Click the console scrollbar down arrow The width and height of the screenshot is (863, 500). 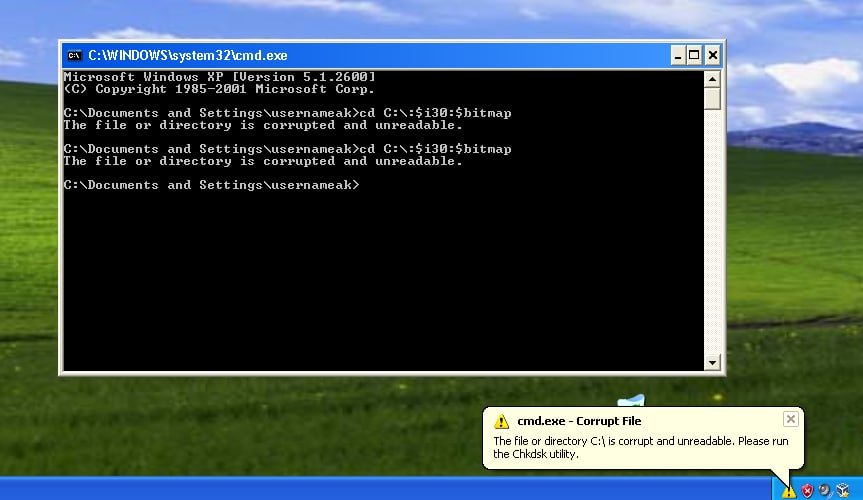tap(712, 362)
